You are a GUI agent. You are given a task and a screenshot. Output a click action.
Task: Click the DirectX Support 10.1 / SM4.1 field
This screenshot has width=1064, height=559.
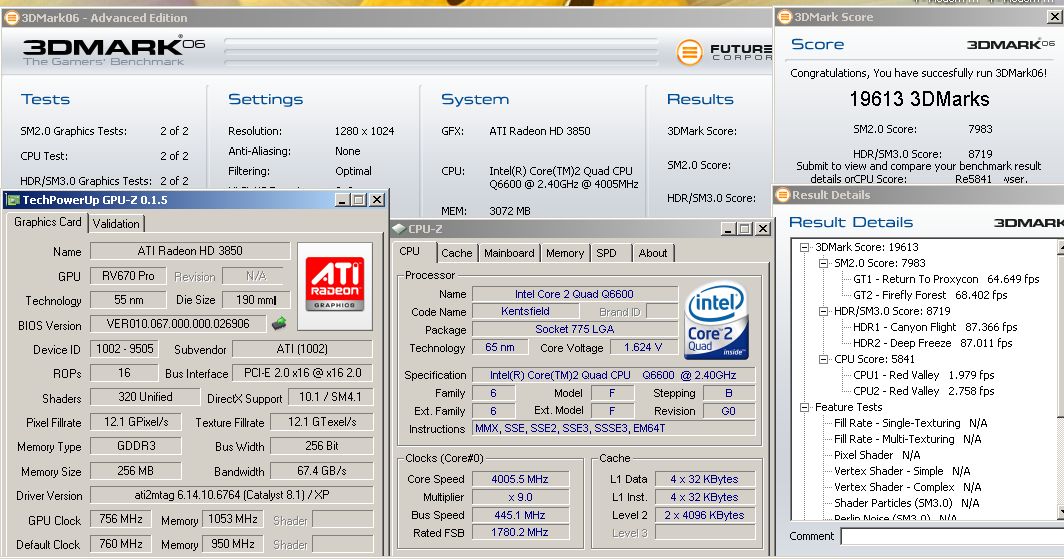(330, 397)
